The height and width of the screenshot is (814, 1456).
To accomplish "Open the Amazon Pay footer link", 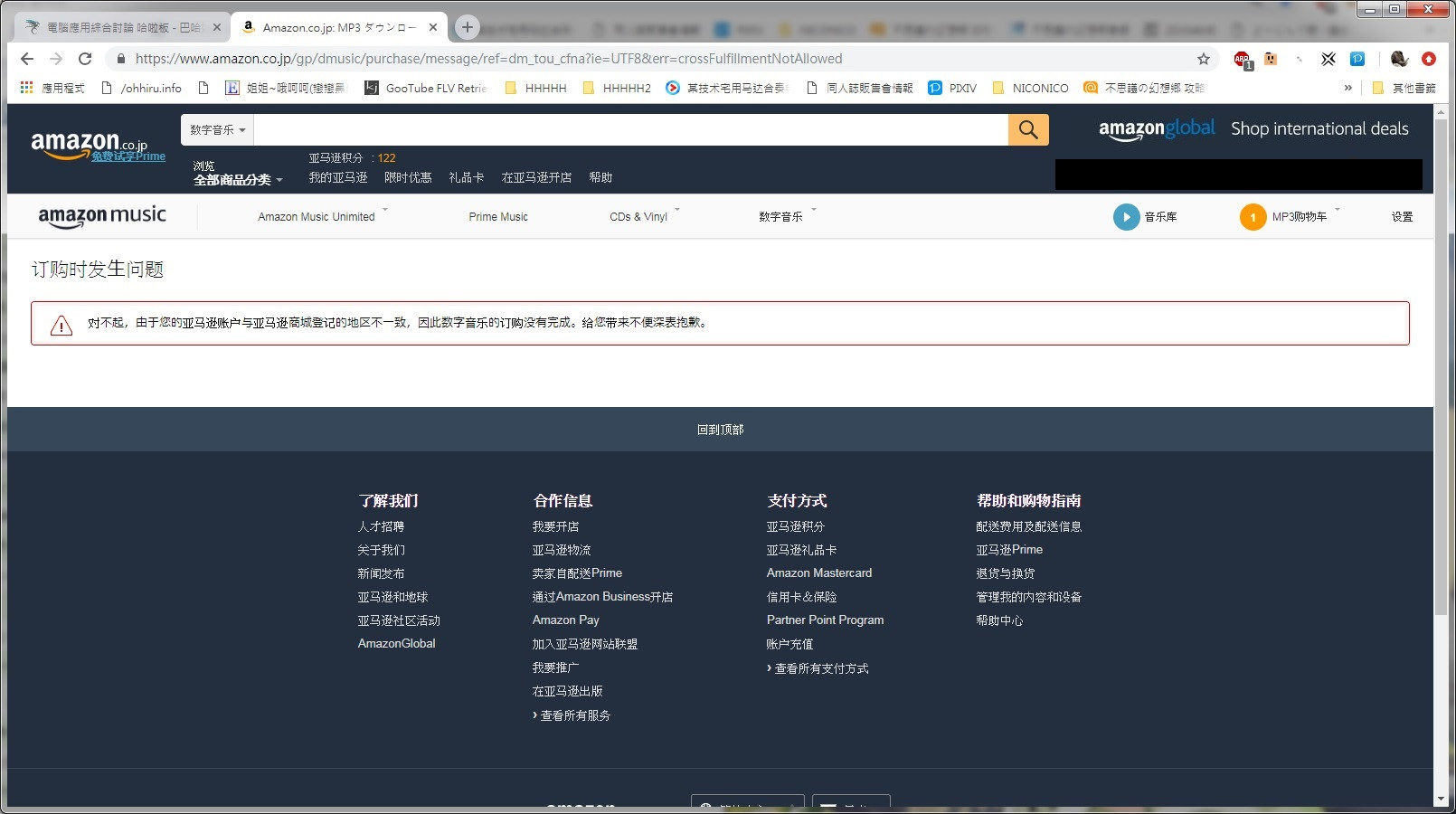I will [x=565, y=620].
